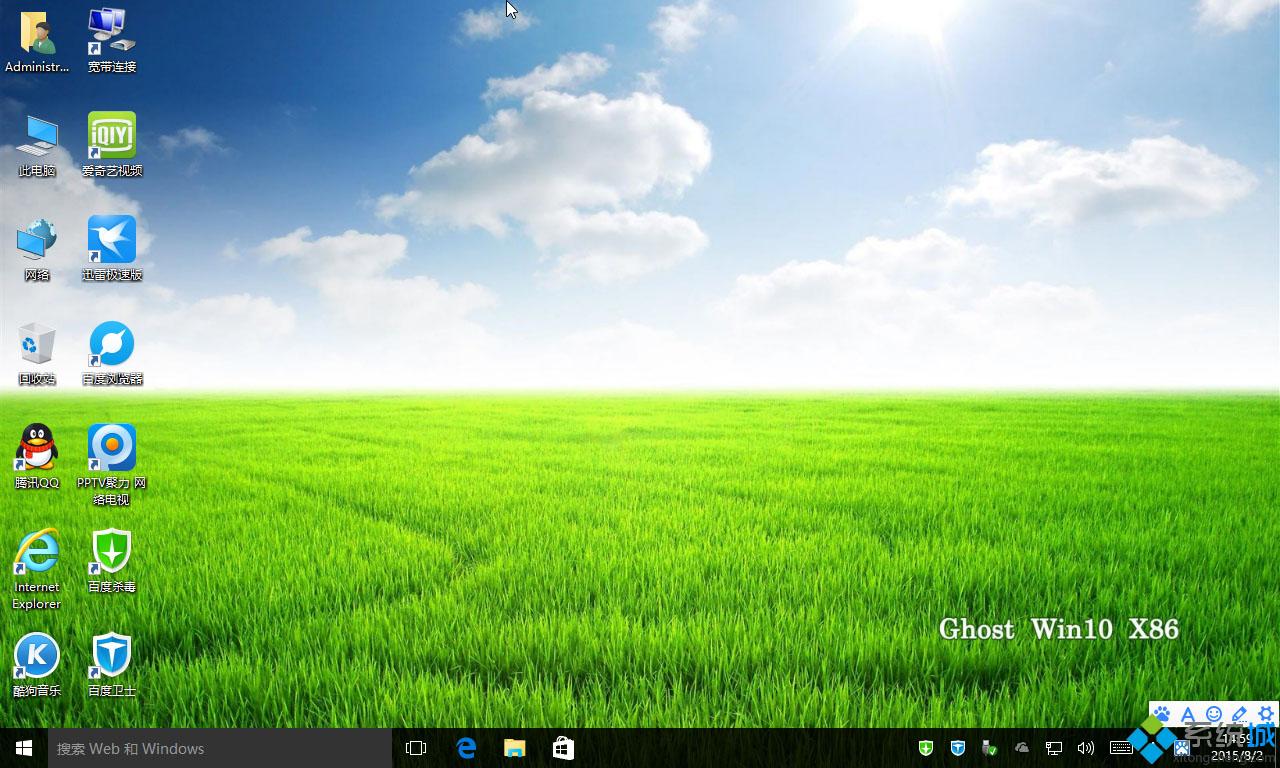Click the Safely Remove Hardware tray icon
The image size is (1280, 768).
point(988,747)
